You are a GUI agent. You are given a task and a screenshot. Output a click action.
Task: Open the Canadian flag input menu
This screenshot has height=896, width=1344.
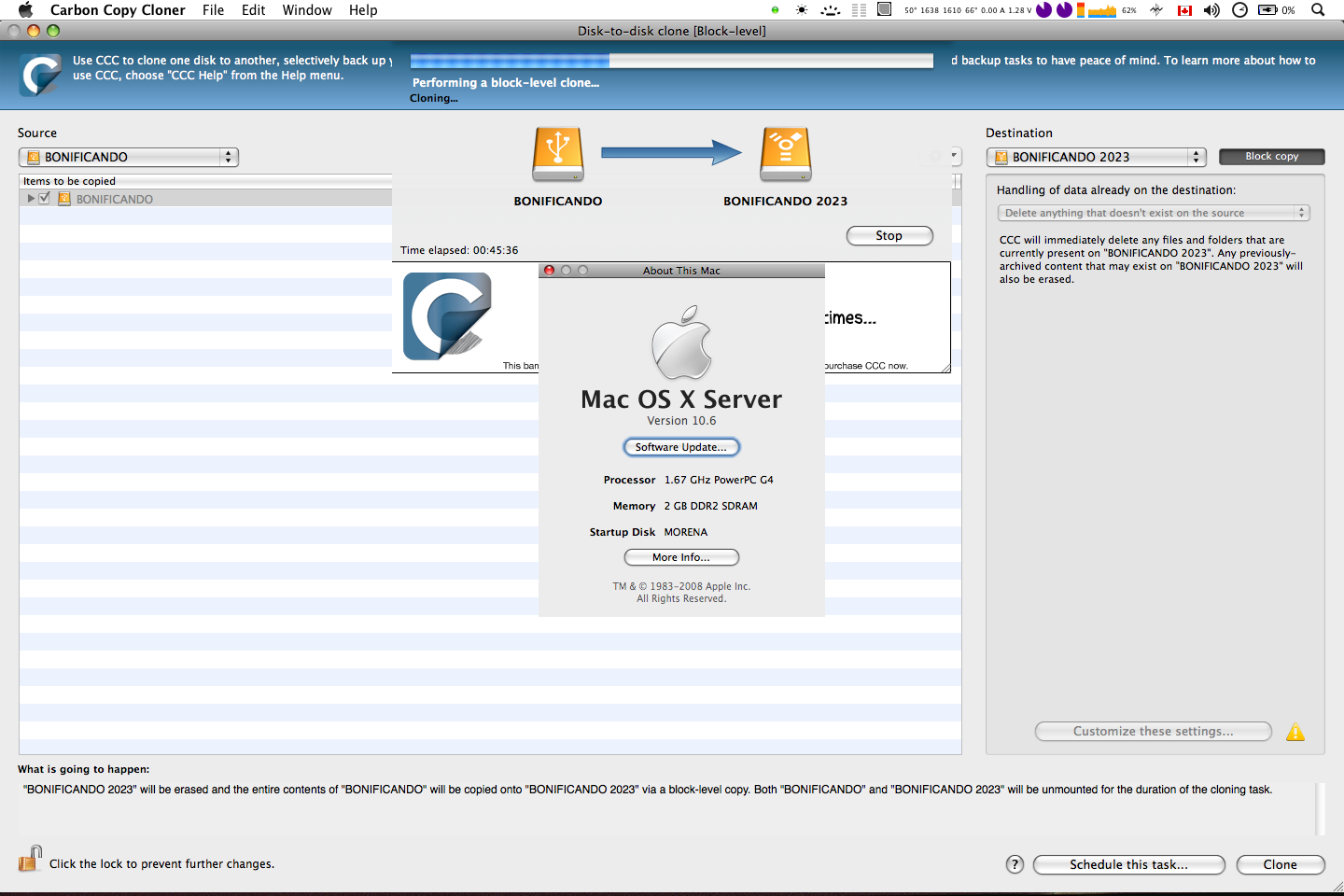pos(1185,10)
